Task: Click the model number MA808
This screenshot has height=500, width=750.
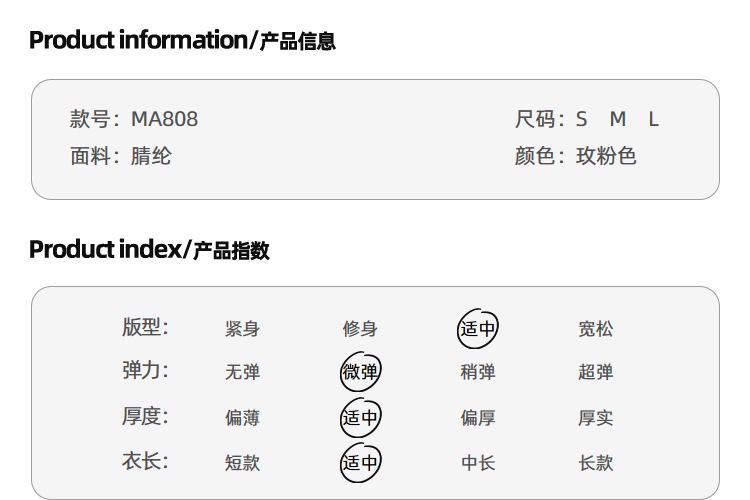Action: coord(164,119)
